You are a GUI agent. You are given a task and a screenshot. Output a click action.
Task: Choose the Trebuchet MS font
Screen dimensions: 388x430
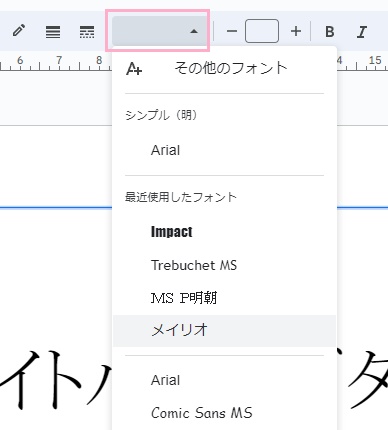coord(224,265)
